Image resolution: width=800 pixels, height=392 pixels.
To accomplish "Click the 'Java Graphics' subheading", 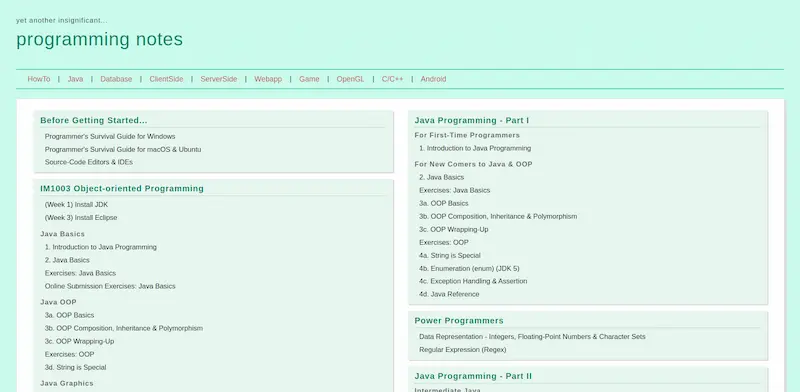I will [67, 383].
